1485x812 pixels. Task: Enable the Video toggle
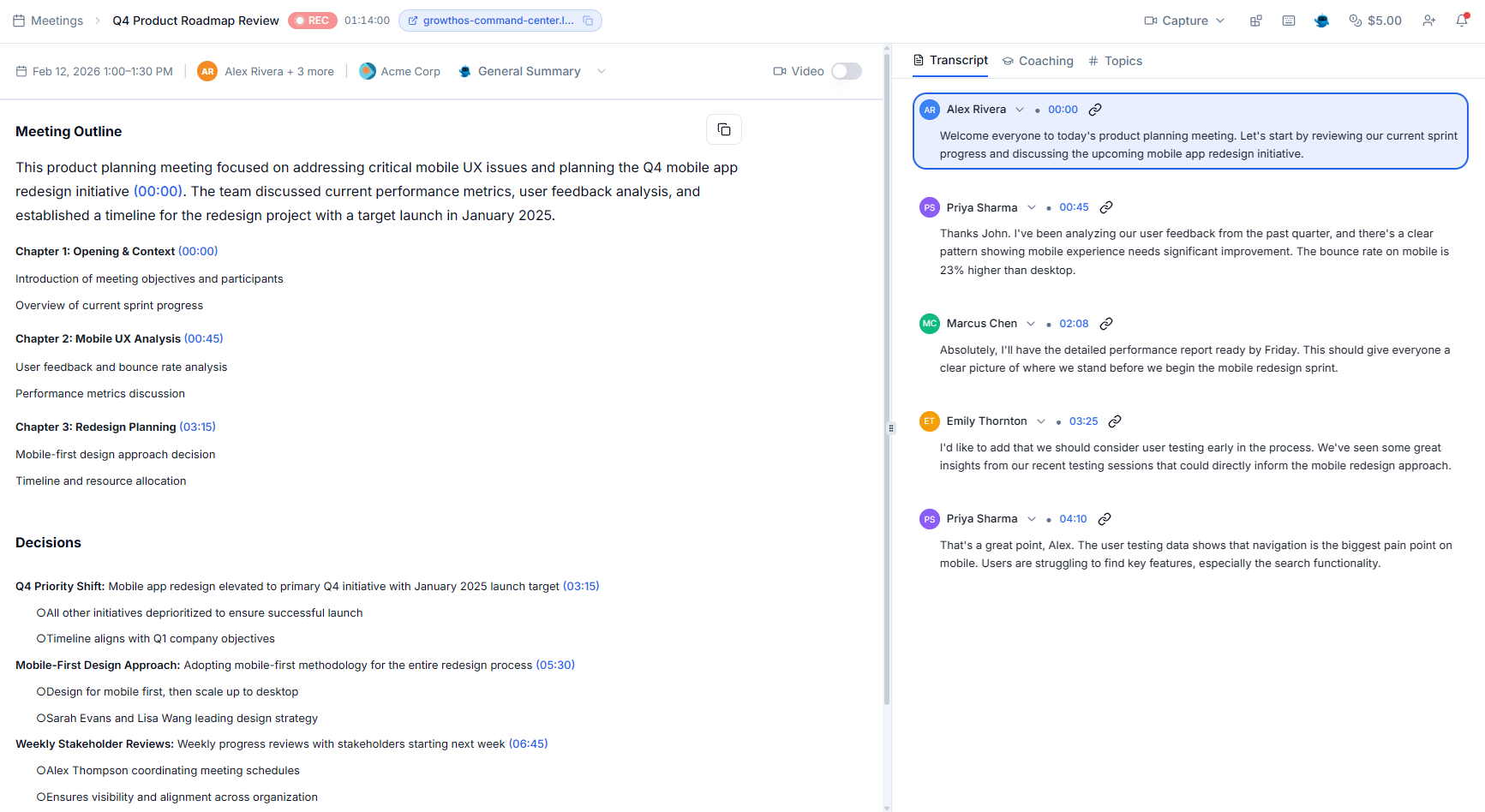tap(846, 71)
